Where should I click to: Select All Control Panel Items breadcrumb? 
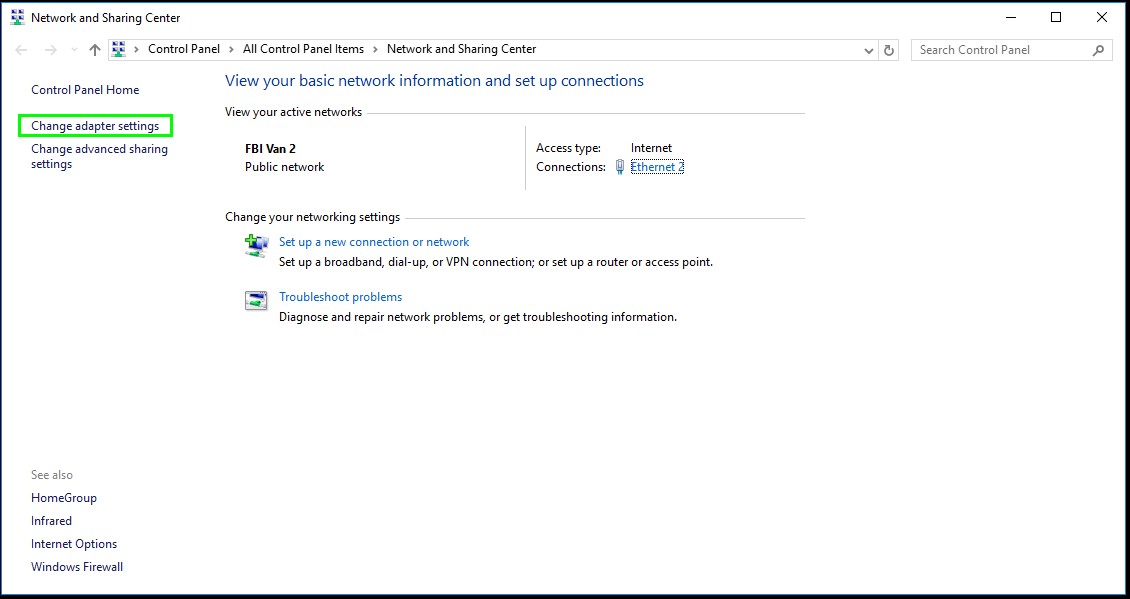tap(303, 49)
